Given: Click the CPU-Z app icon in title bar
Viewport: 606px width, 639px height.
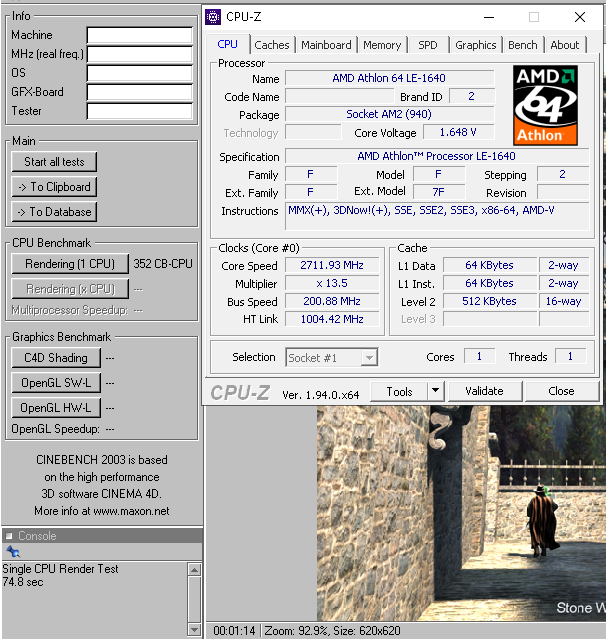Looking at the screenshot, I should tap(213, 17).
